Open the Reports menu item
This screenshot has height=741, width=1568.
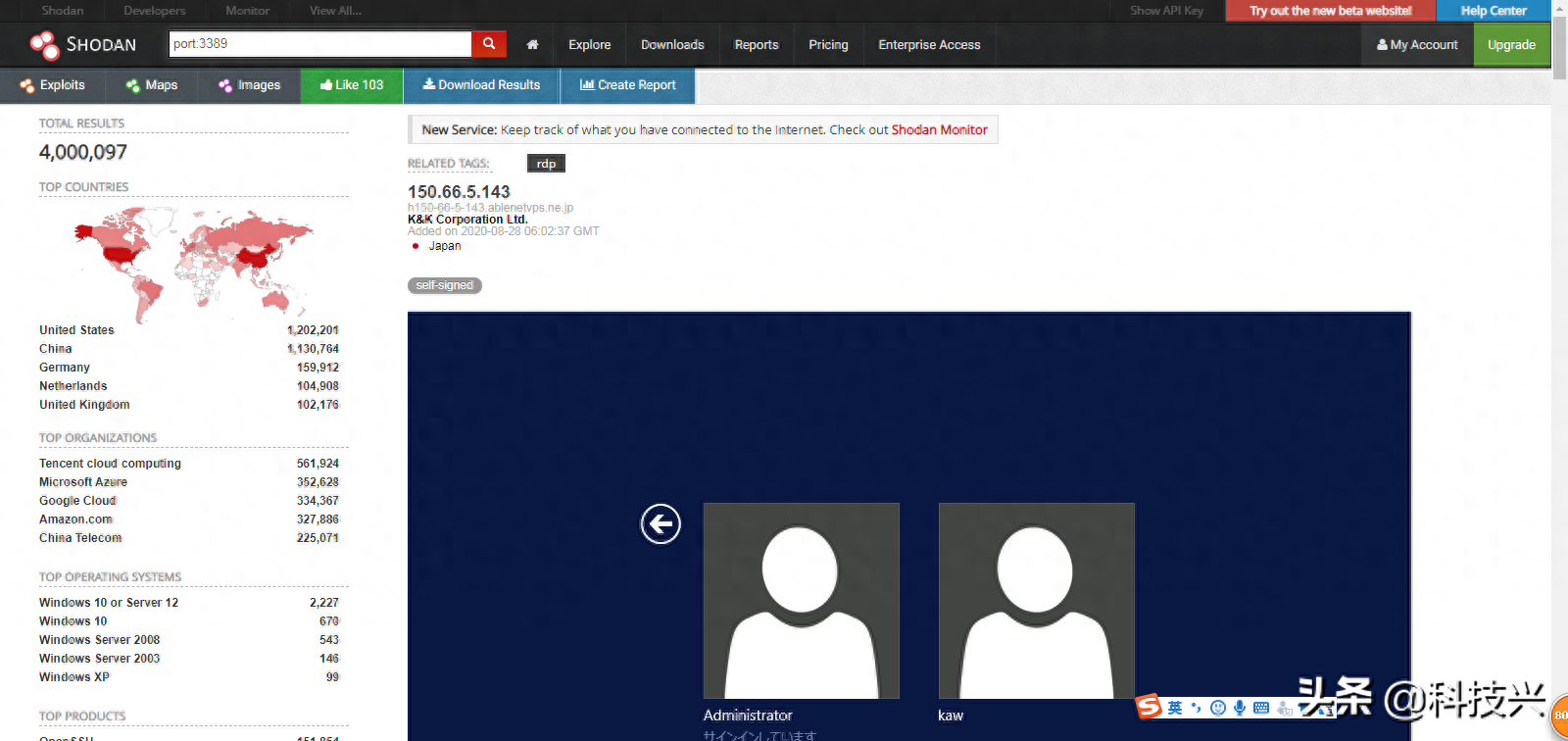pos(757,45)
